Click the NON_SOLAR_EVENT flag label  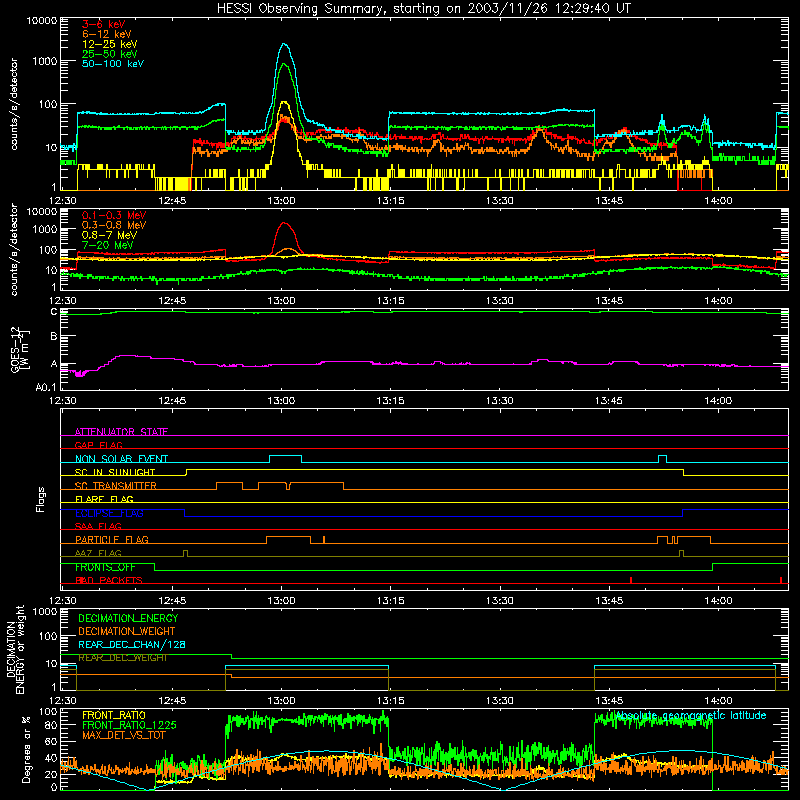pos(121,459)
